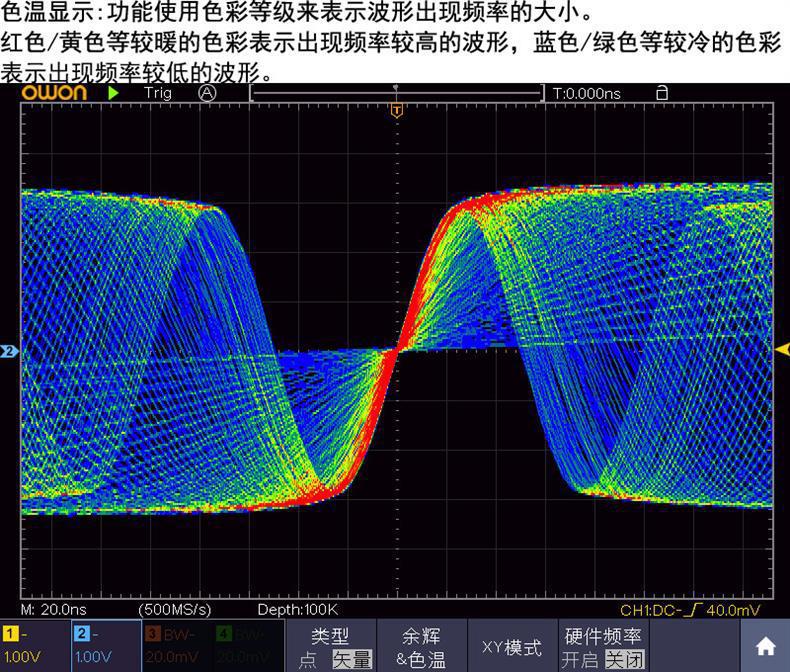Click the Trig status label
The width and height of the screenshot is (790, 672).
click(x=158, y=93)
